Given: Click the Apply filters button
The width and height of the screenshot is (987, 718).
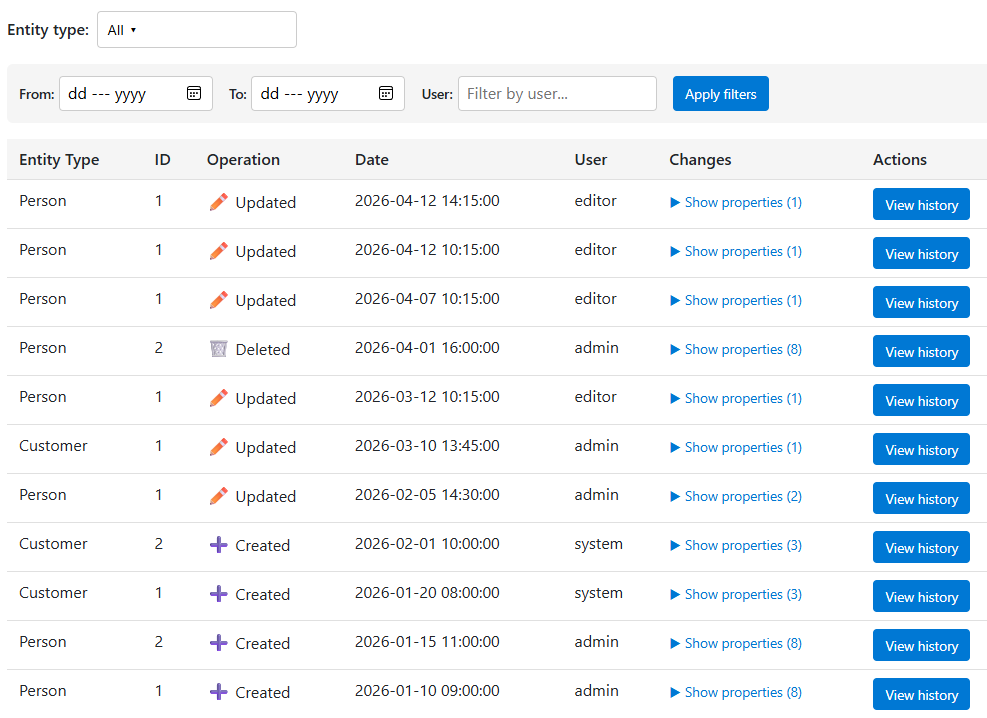Looking at the screenshot, I should pos(721,94).
